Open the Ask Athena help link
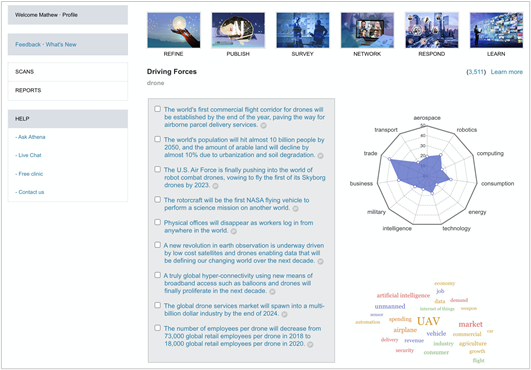Screen dimensions: 531x370 pyautogui.click(x=30, y=137)
